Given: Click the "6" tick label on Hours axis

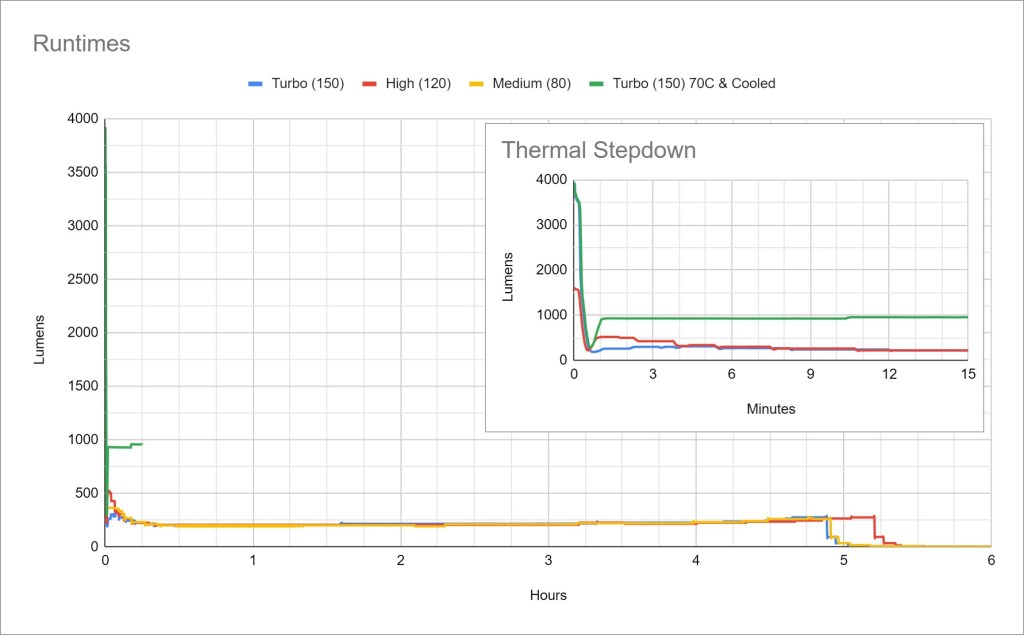Looking at the screenshot, I should coord(990,562).
